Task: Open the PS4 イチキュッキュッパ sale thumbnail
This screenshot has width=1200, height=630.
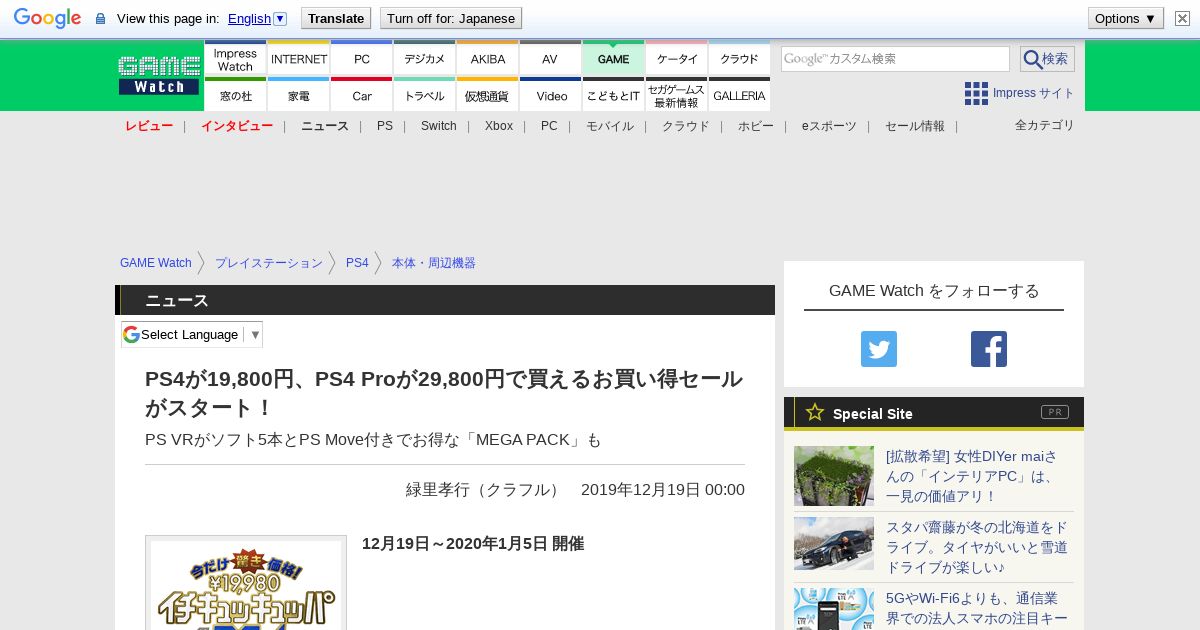Action: (x=246, y=584)
